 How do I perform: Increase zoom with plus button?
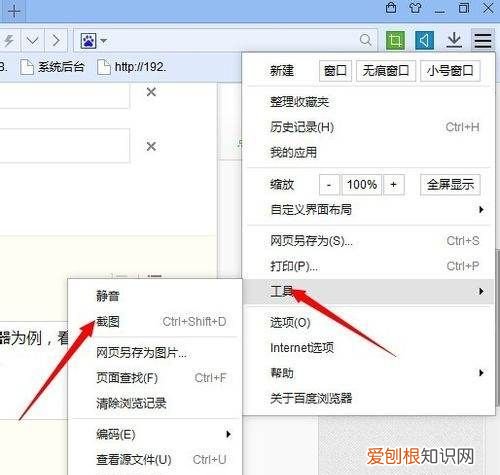394,184
